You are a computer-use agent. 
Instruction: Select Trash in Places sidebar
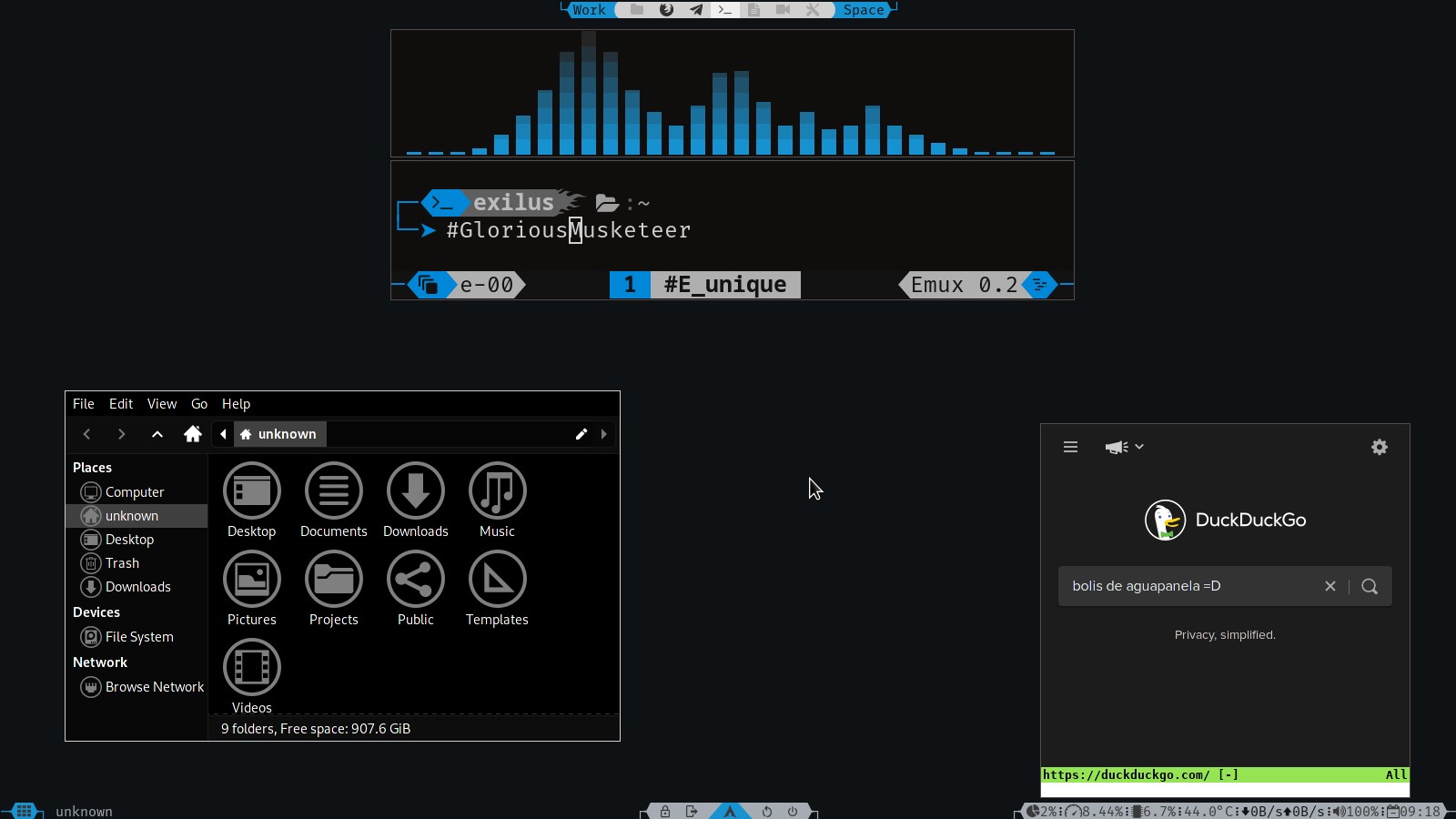click(122, 563)
